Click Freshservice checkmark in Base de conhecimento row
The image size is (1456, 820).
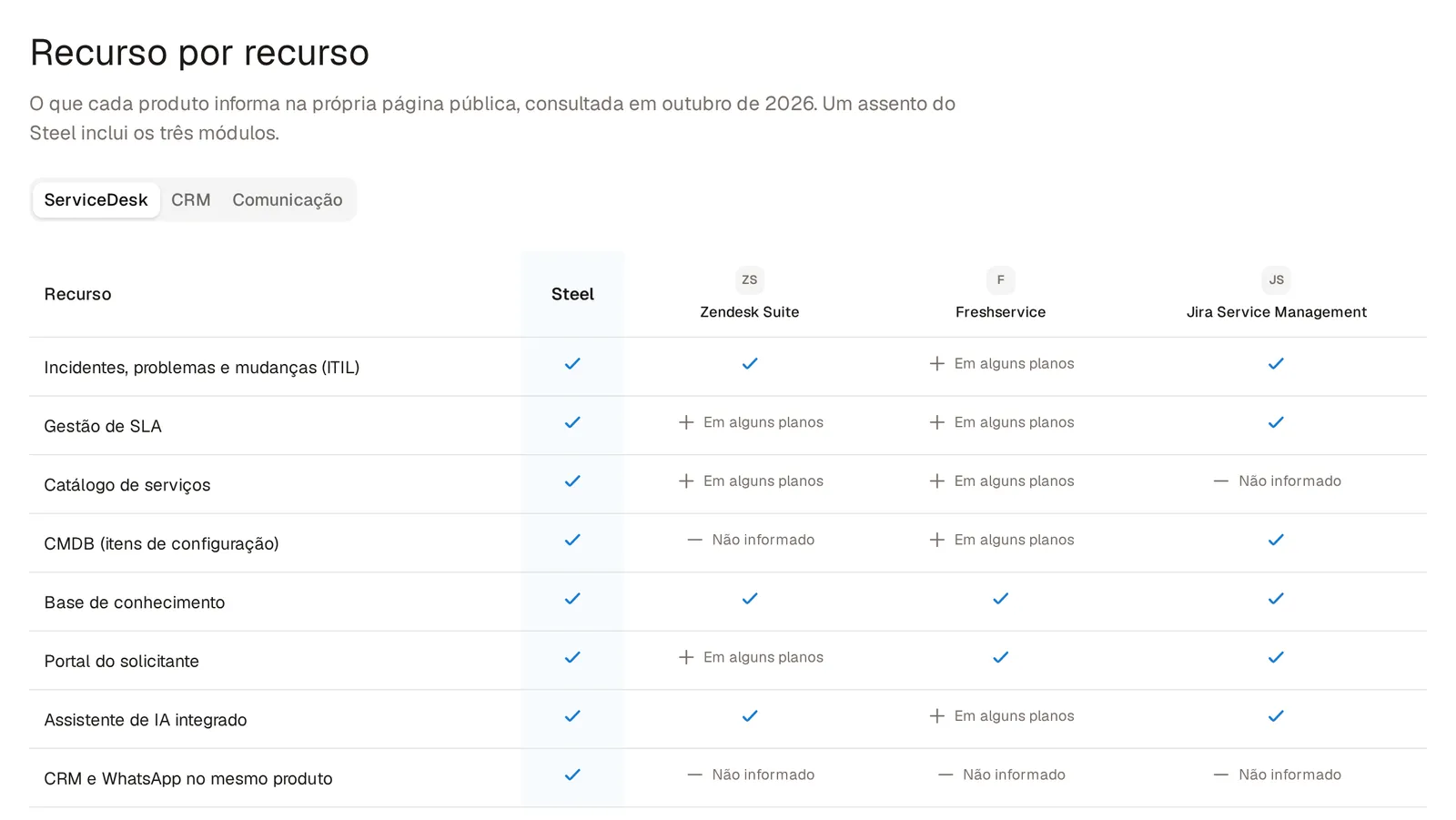click(x=1001, y=599)
